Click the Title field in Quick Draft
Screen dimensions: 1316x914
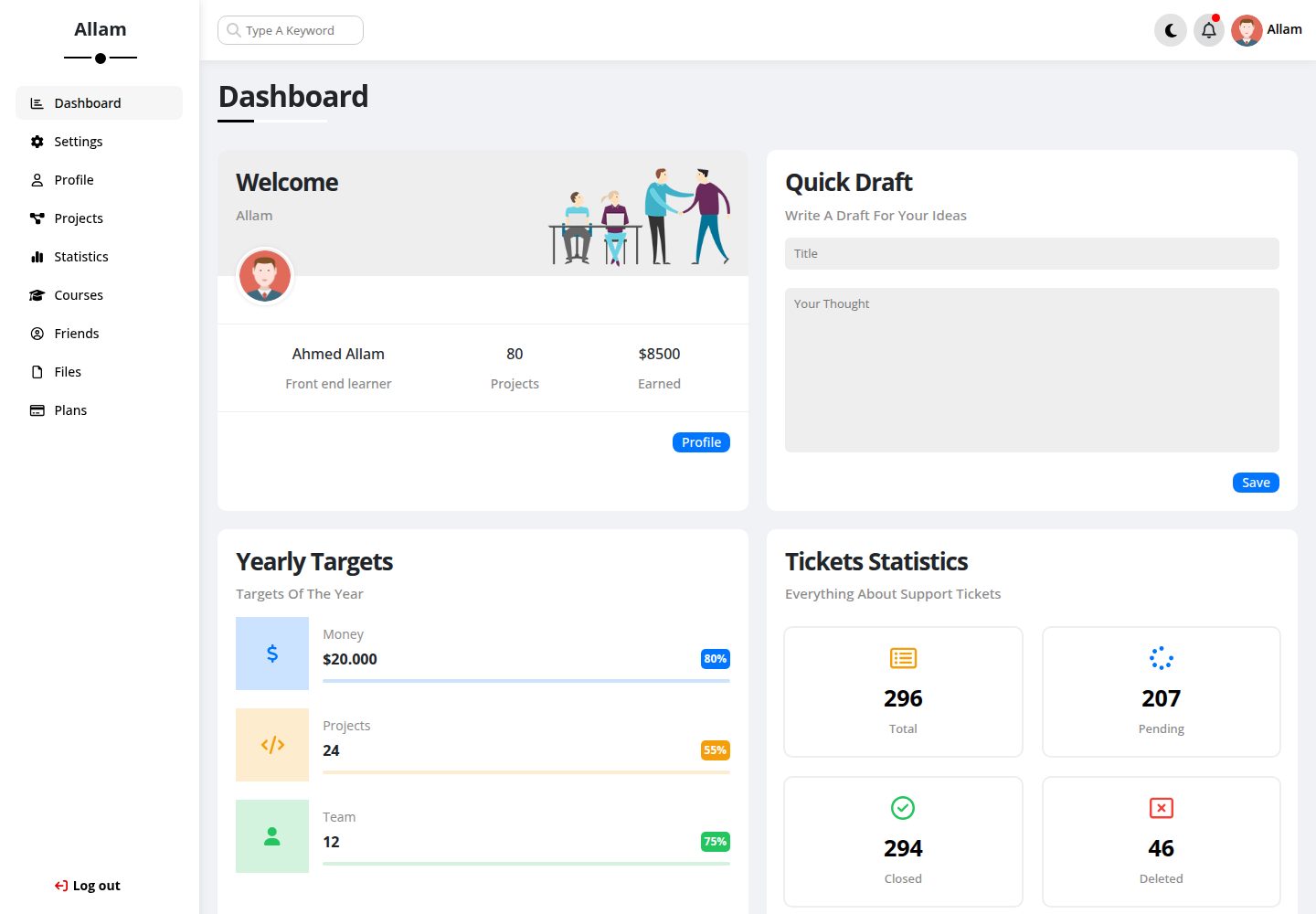[x=1032, y=254]
